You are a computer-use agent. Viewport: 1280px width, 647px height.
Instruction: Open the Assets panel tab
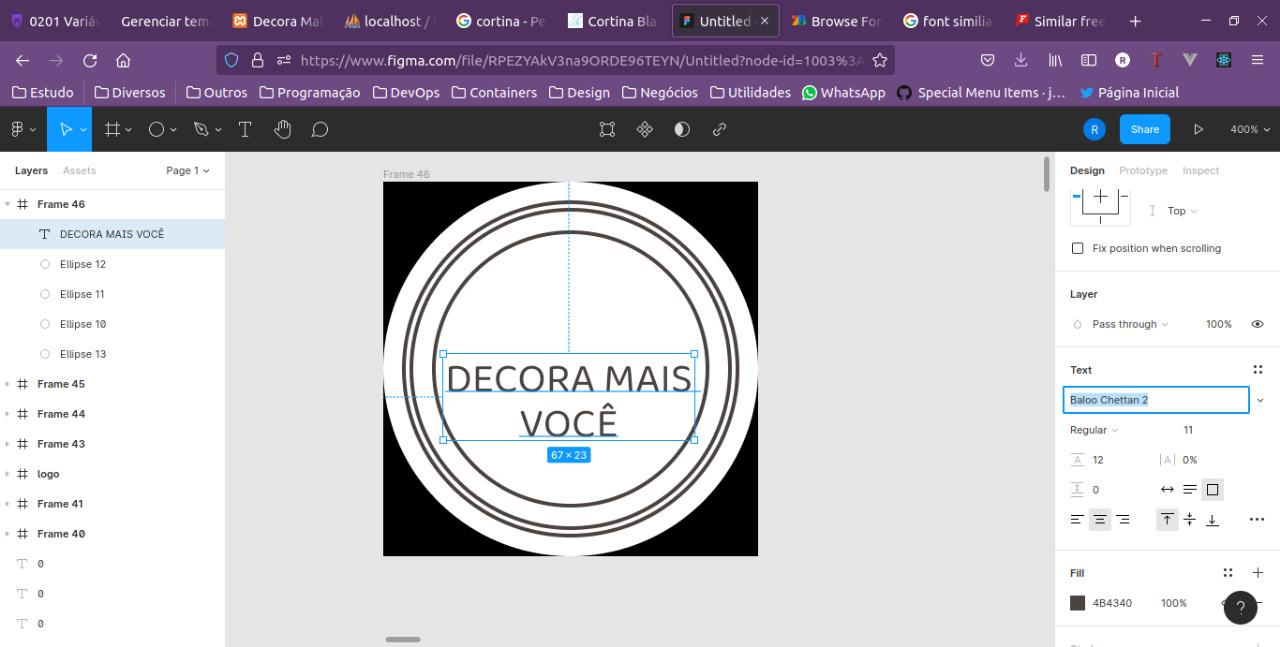[79, 170]
